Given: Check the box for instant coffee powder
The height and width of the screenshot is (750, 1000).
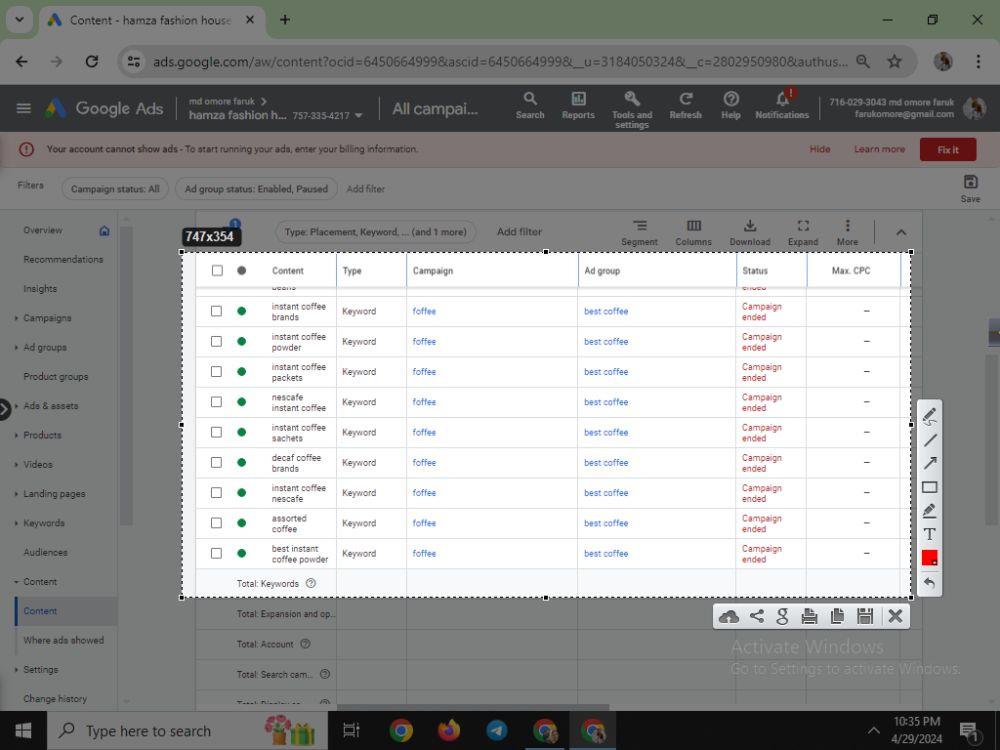Looking at the screenshot, I should (217, 341).
